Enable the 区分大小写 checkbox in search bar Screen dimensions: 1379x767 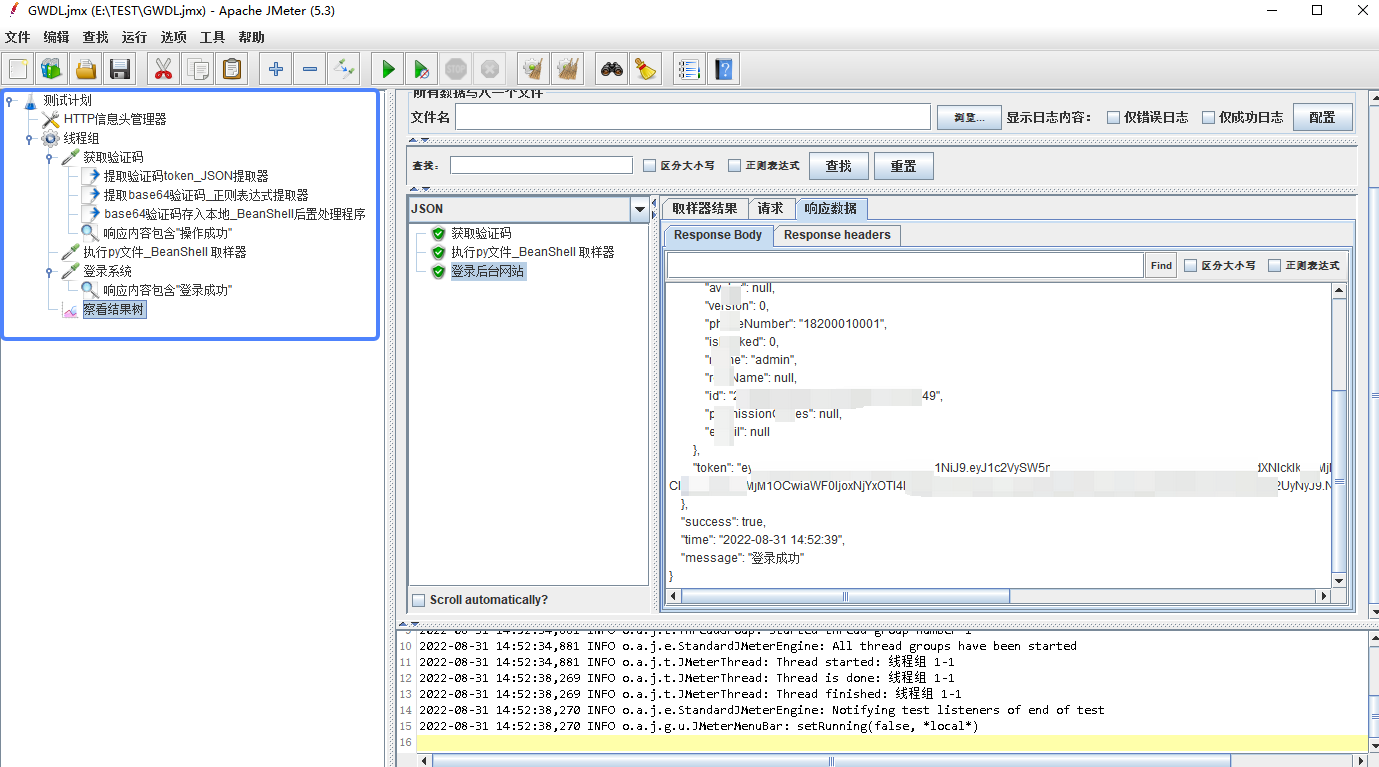648,165
